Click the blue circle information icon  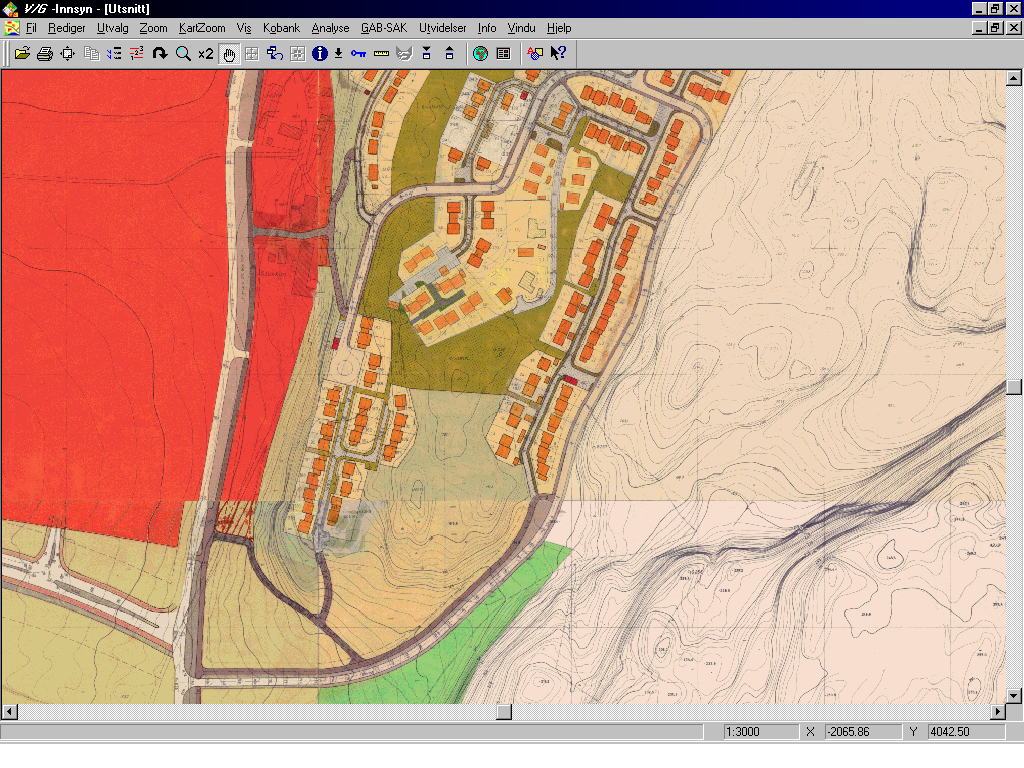pyautogui.click(x=319, y=54)
